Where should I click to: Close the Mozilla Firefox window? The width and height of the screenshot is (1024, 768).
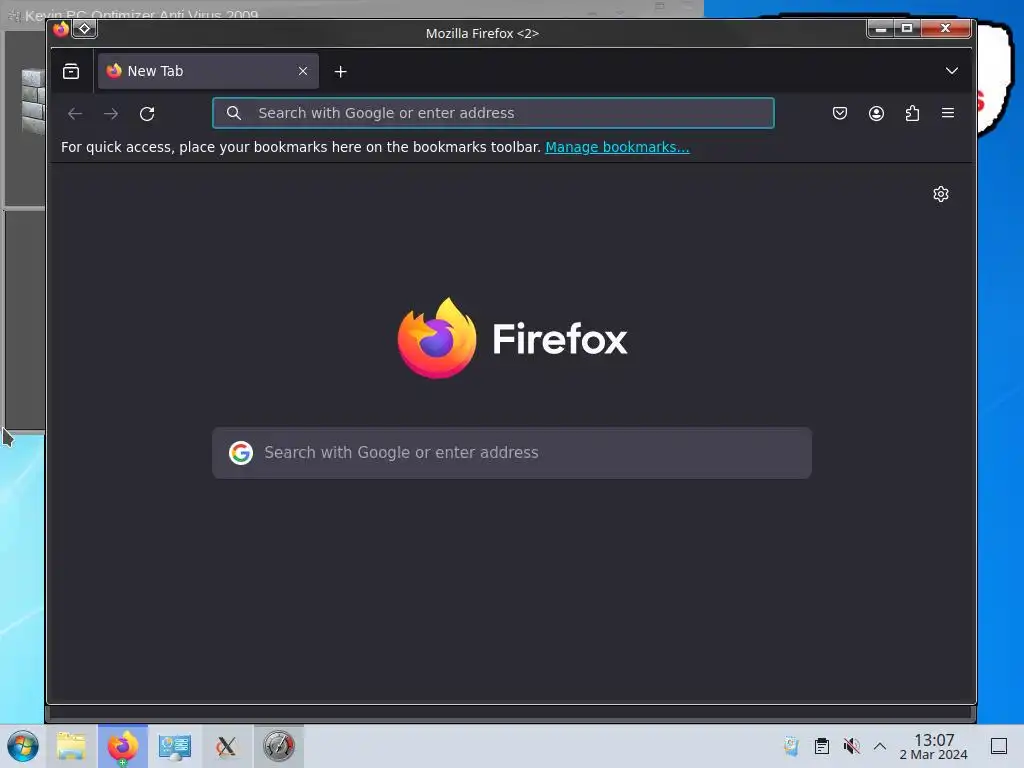[x=945, y=29]
